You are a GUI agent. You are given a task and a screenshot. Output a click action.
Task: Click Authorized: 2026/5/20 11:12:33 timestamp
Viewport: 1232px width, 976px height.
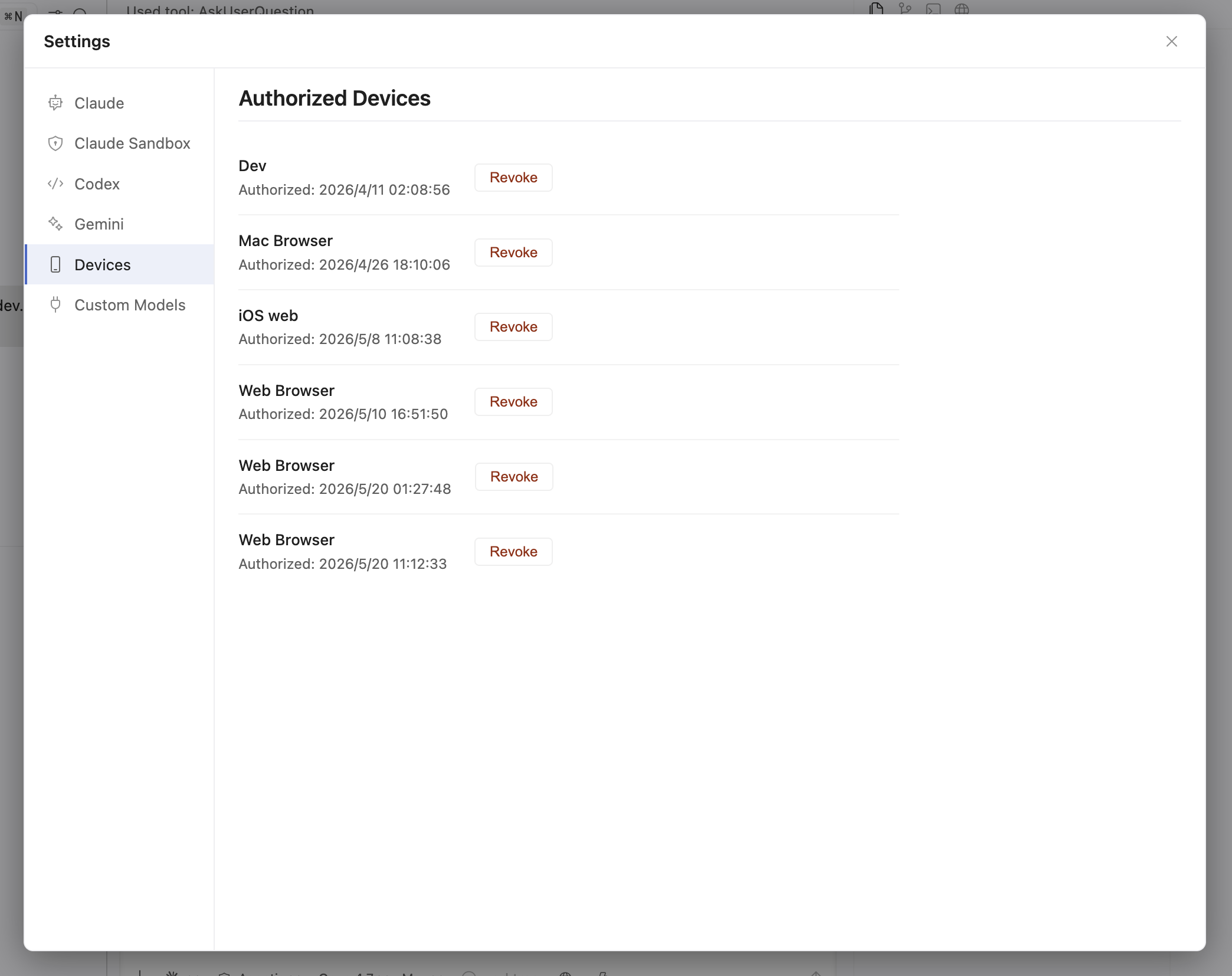click(x=343, y=564)
